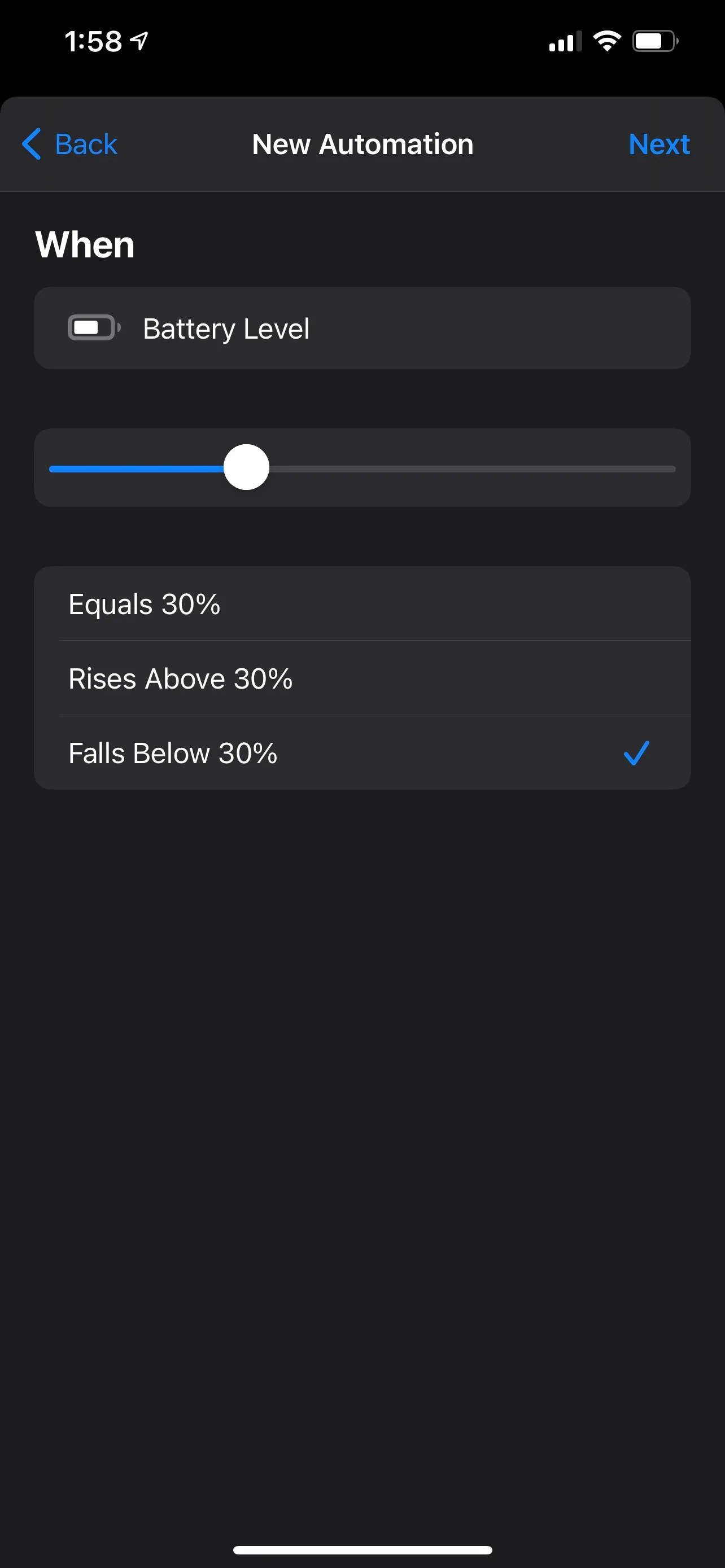Adjust the battery level percentage slider
The height and width of the screenshot is (1568, 725).
(x=247, y=467)
